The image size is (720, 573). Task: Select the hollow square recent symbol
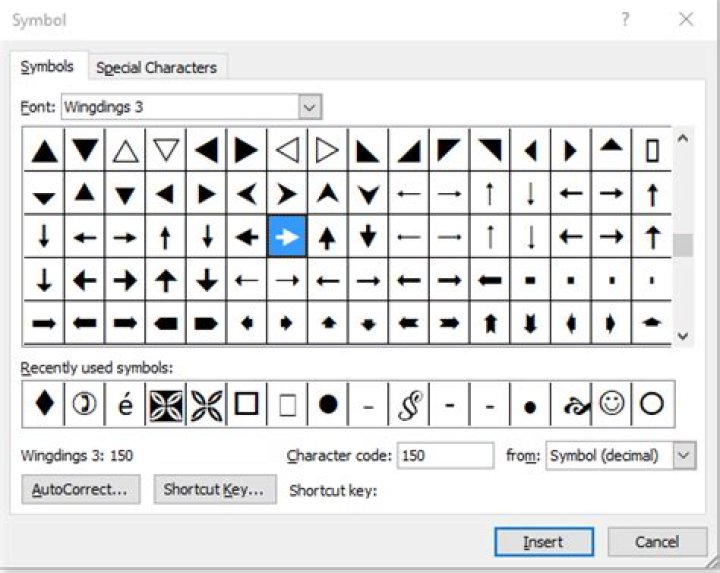pyautogui.click(x=247, y=404)
